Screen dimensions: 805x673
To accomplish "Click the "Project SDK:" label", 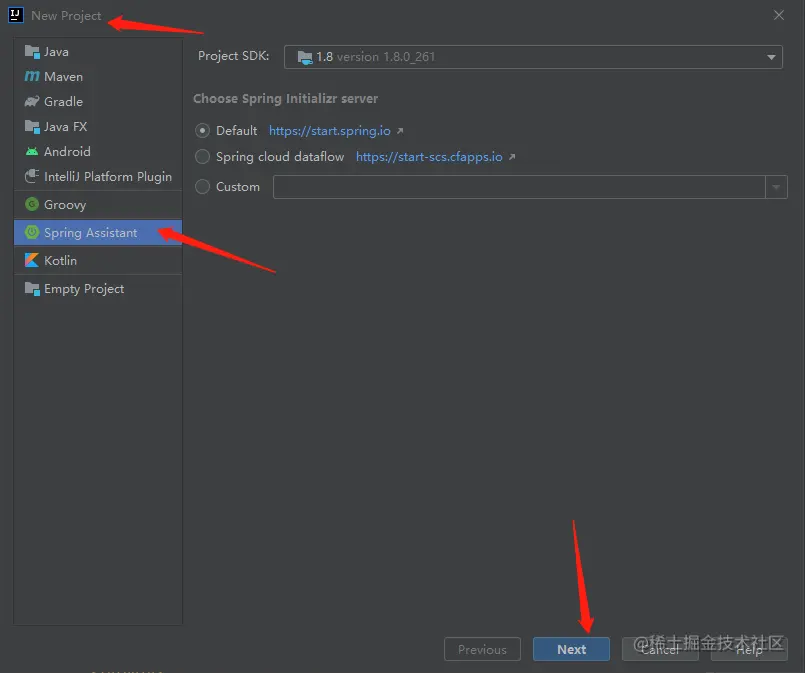I will (234, 56).
